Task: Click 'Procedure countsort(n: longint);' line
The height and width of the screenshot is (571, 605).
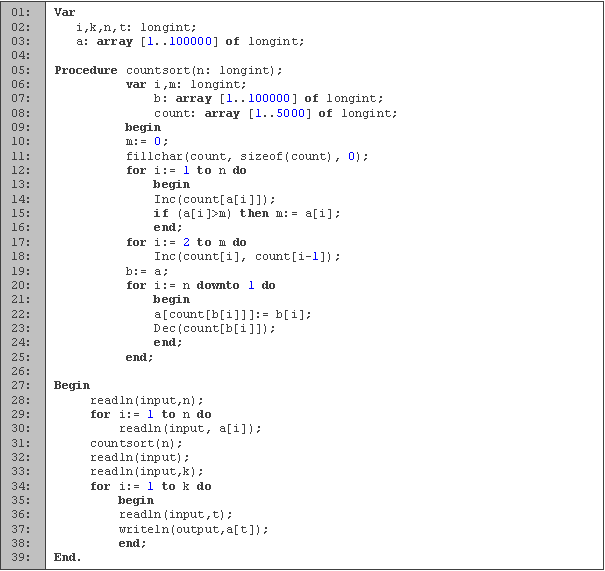Action: click(x=168, y=70)
